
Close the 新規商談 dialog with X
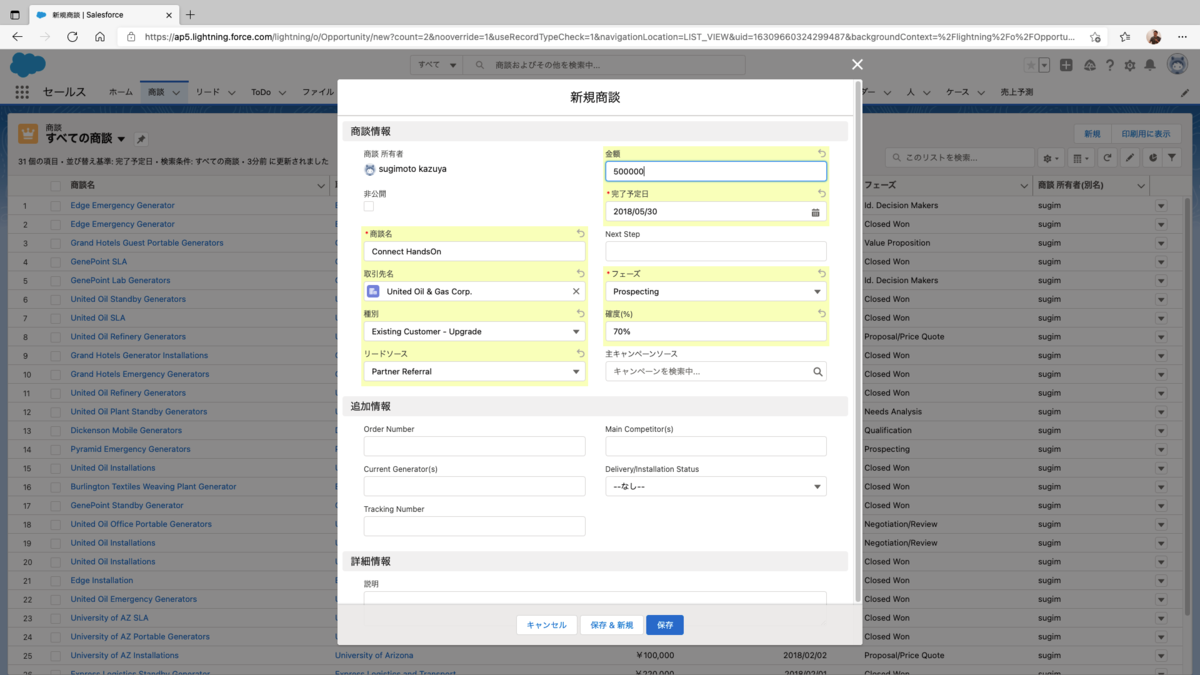coord(857,64)
